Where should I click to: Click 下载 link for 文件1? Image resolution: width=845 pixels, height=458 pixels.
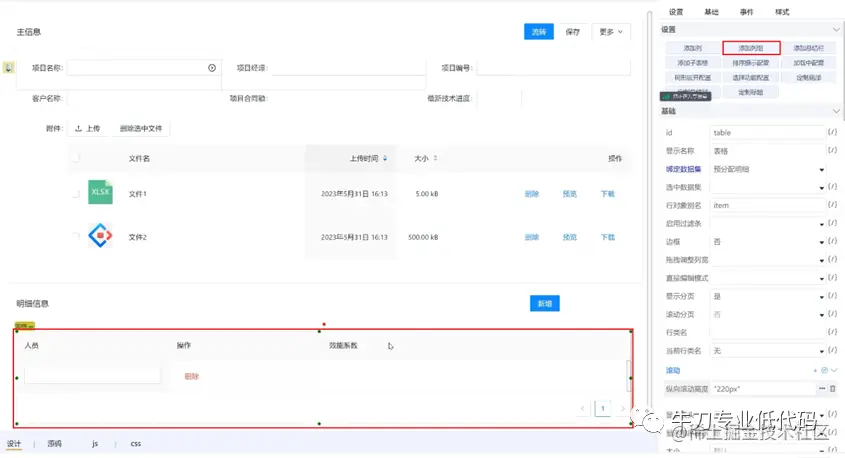pos(607,194)
